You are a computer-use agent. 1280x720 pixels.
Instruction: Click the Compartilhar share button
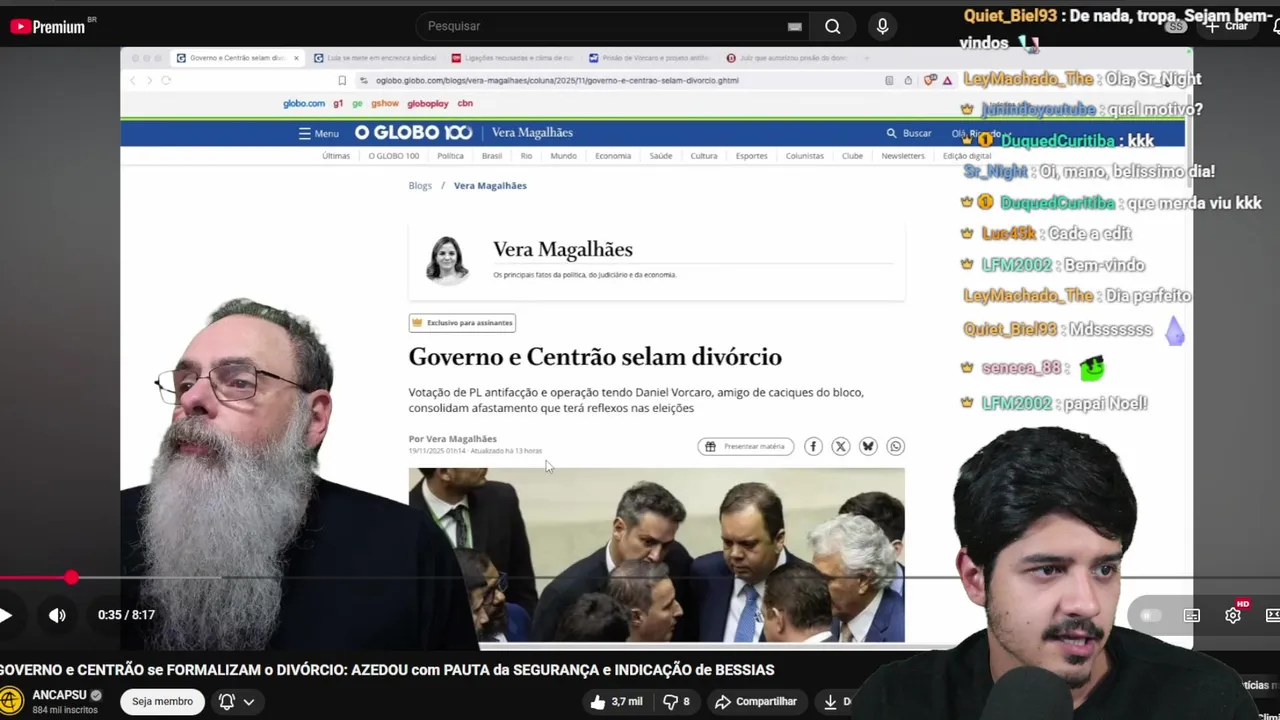coord(756,702)
